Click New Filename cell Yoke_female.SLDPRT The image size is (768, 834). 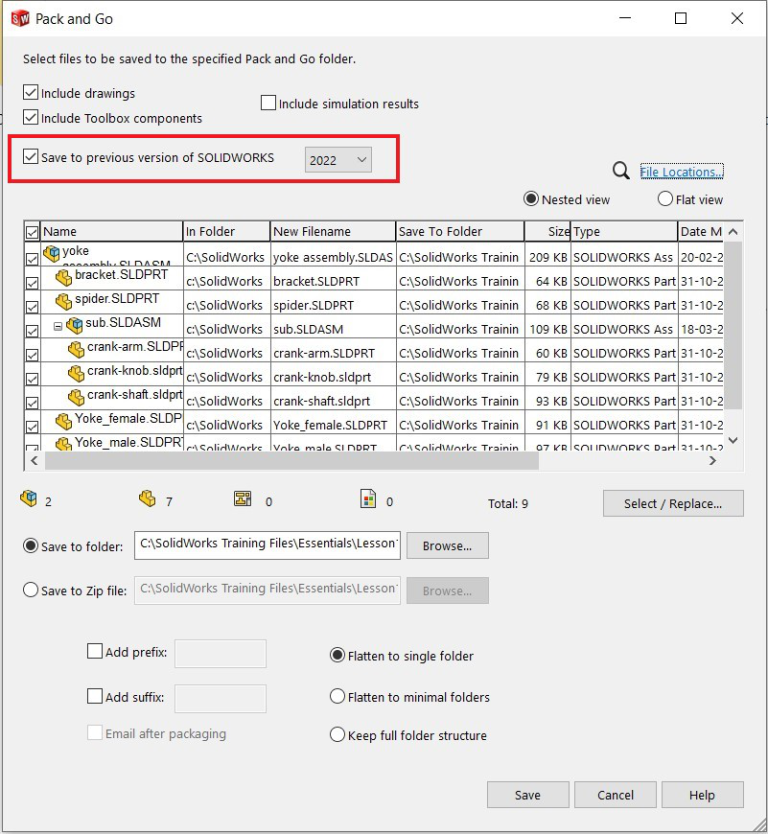333,424
